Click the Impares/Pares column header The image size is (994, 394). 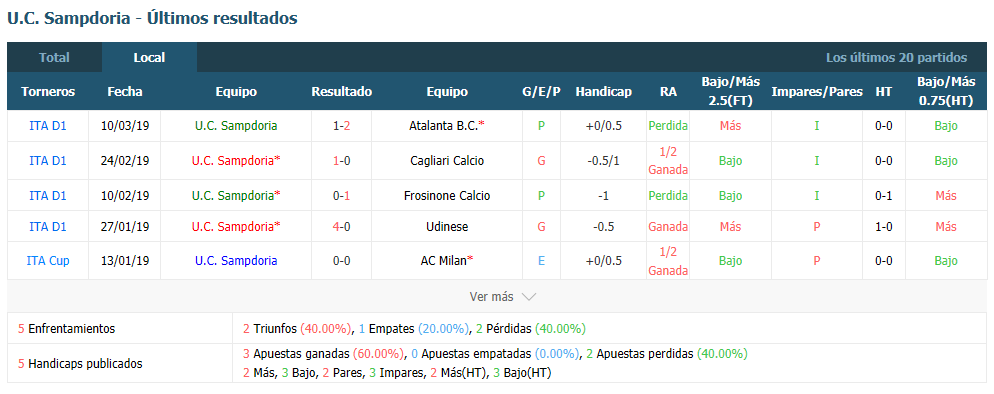817,91
